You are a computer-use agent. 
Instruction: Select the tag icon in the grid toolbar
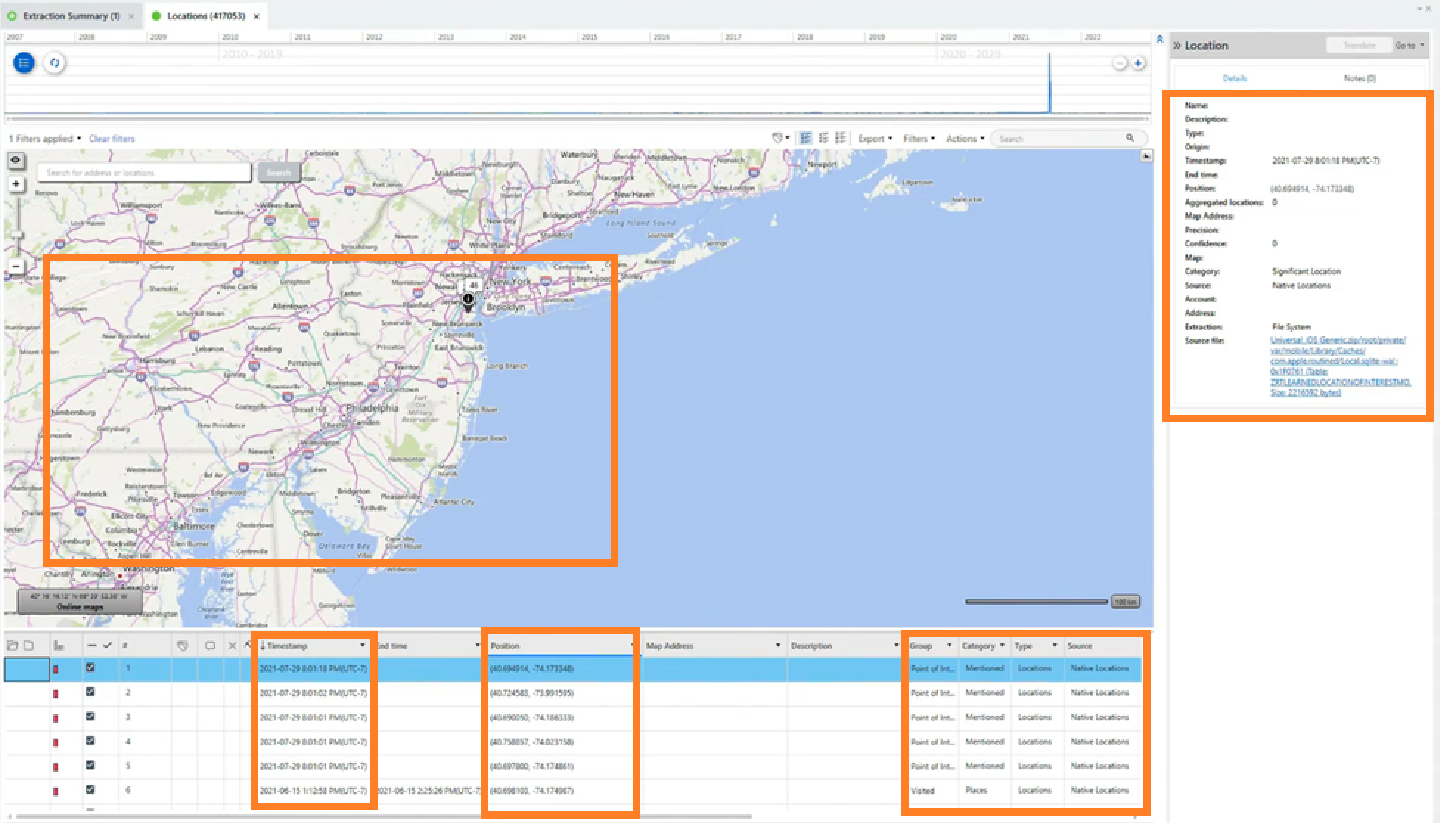[x=776, y=138]
